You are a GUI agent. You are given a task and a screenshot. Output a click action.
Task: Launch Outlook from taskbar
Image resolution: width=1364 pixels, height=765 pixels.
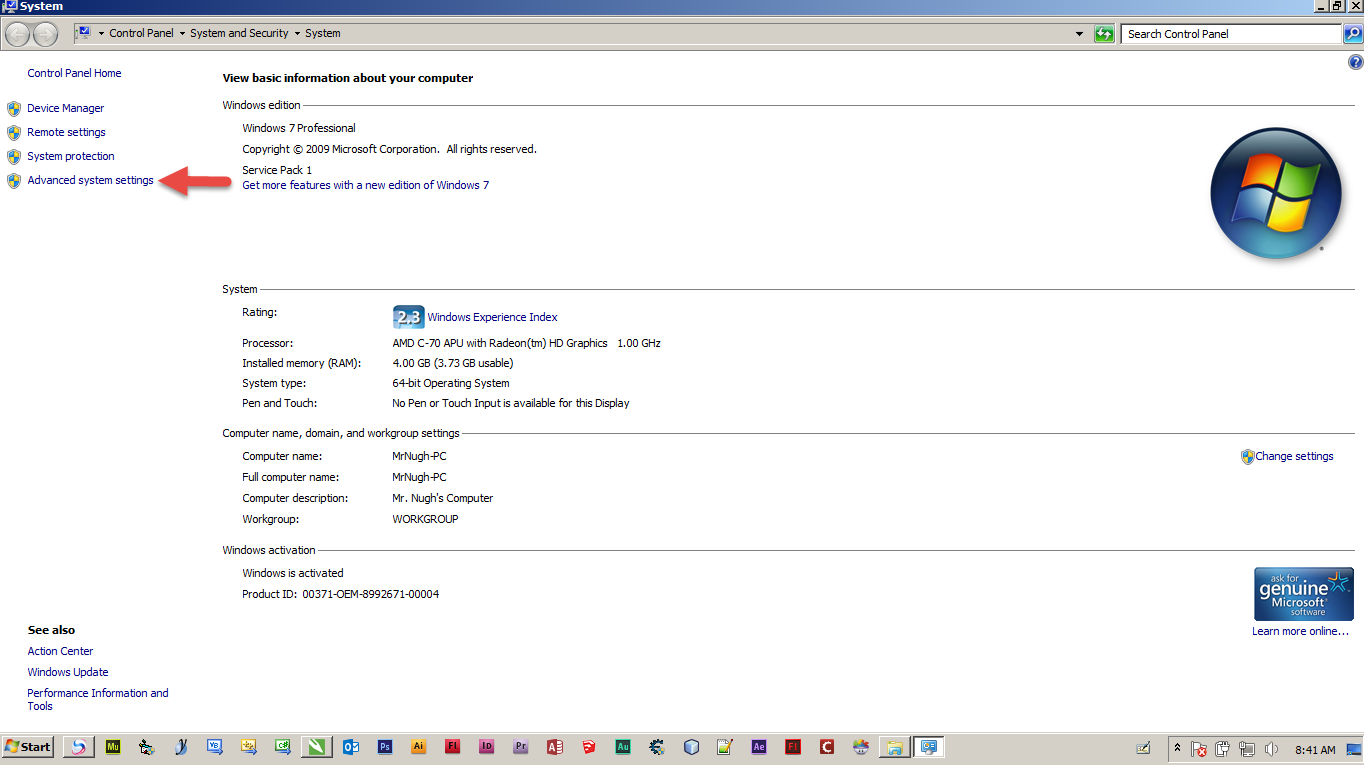(x=351, y=747)
